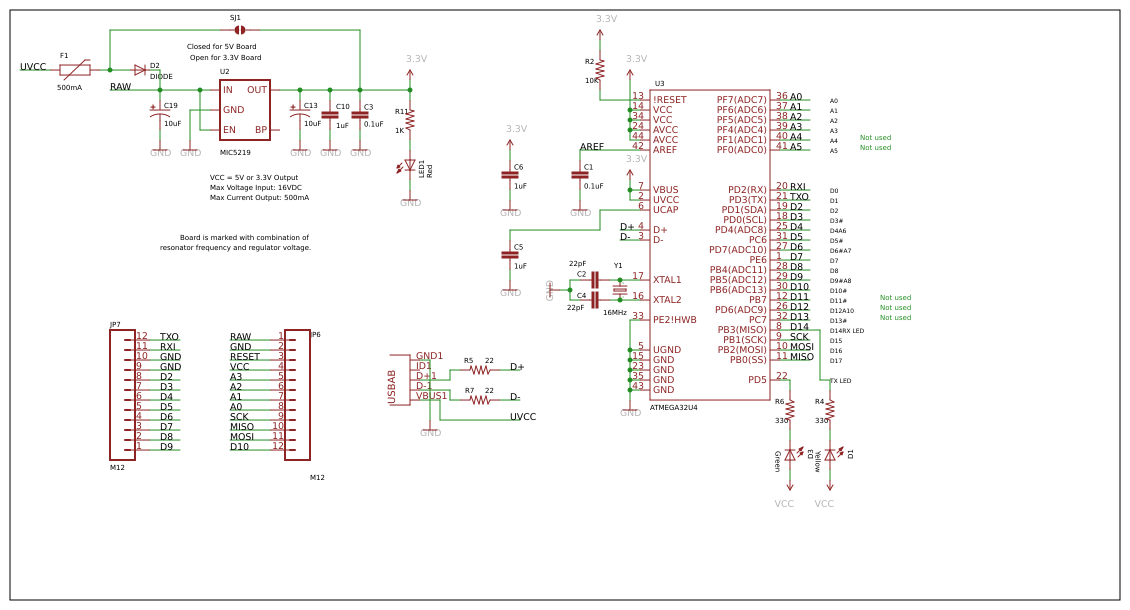Click the 3.3V supply arrow above R2
Image resolution: width=1130 pixels, height=610 pixels.
[600, 35]
